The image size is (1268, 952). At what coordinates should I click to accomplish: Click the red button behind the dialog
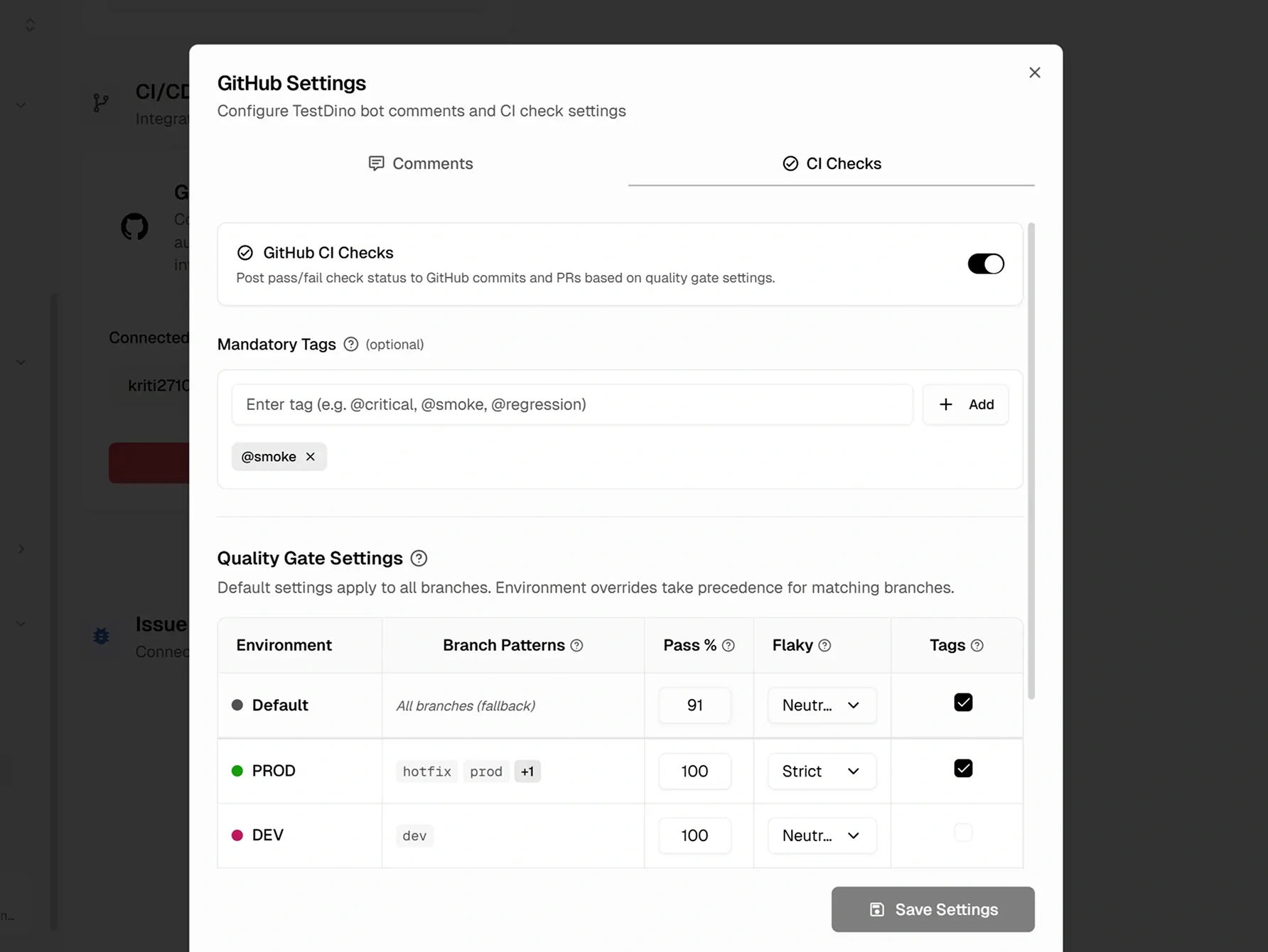pos(149,463)
